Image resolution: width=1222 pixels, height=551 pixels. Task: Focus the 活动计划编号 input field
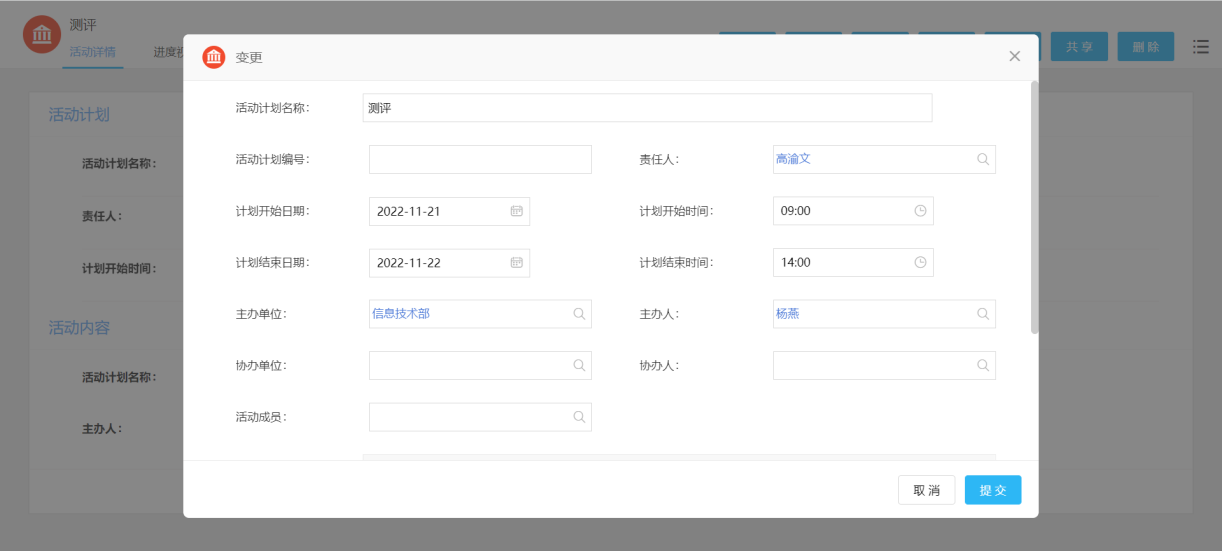click(x=480, y=160)
